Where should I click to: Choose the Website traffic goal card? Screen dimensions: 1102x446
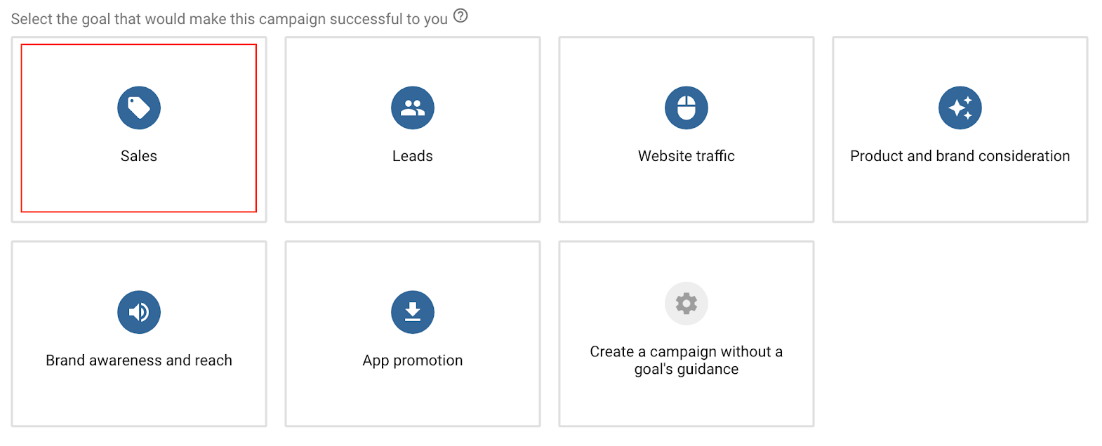click(x=687, y=129)
